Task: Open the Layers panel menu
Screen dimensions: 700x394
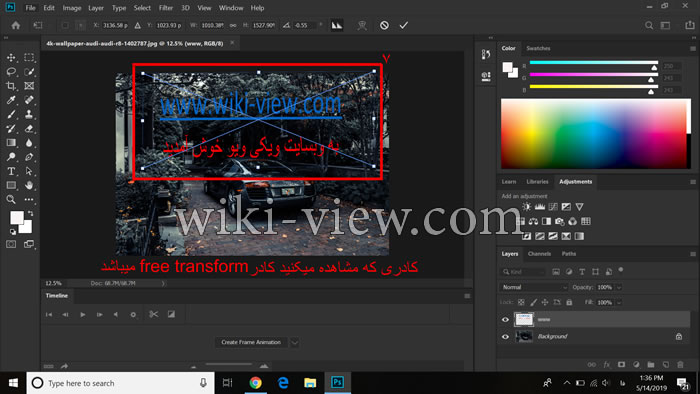Action: click(693, 254)
